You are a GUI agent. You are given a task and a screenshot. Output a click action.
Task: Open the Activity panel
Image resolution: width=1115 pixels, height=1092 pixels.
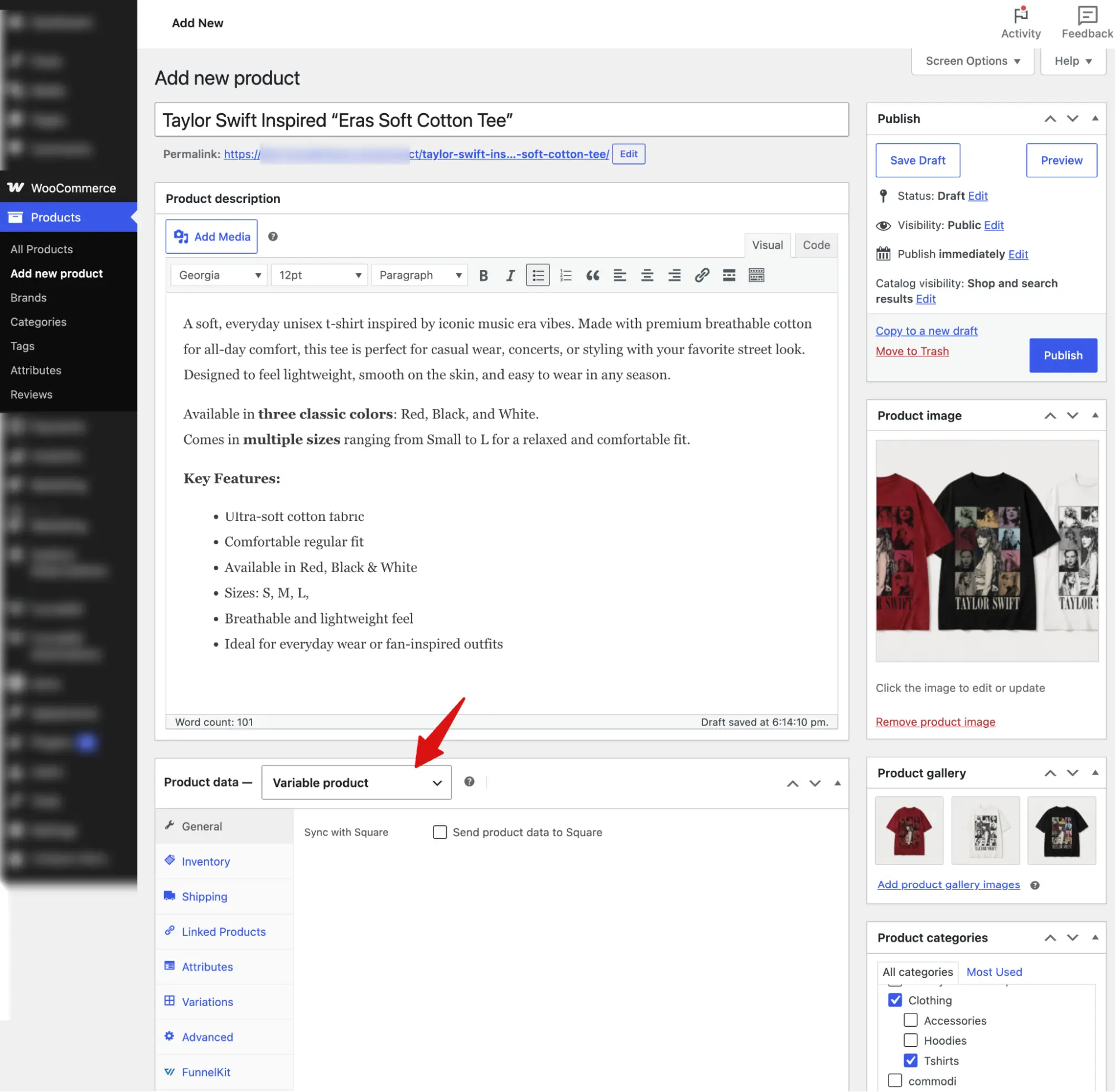(x=1020, y=23)
